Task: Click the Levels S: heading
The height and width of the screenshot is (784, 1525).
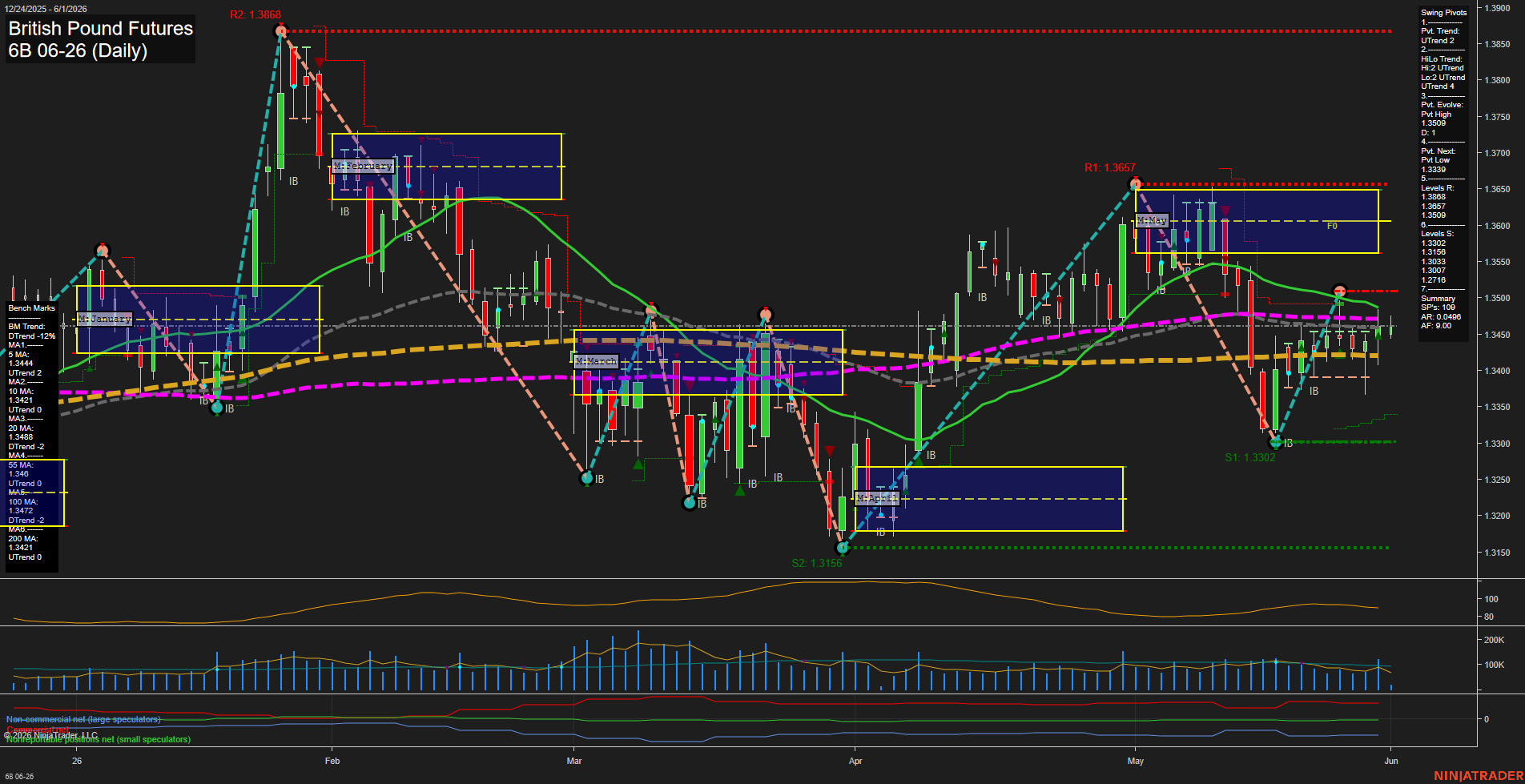Action: click(1437, 234)
